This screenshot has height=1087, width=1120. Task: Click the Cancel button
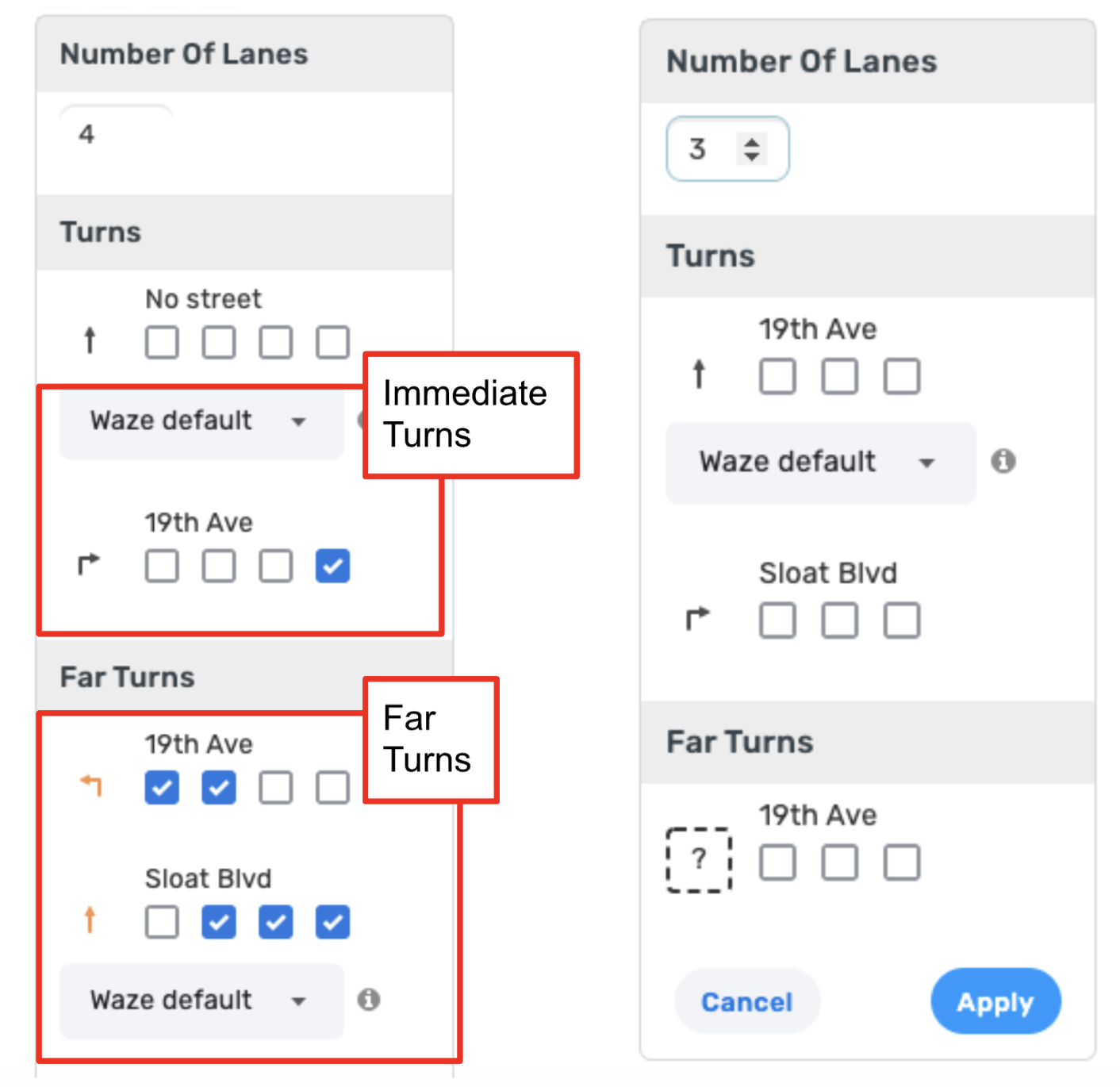tap(746, 1001)
